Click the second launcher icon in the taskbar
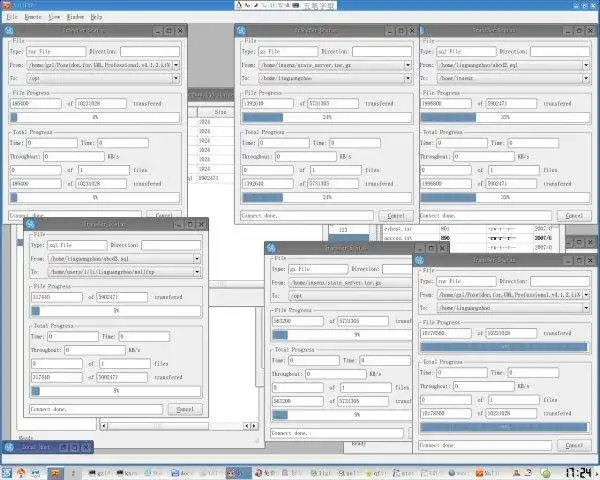 tap(21, 473)
